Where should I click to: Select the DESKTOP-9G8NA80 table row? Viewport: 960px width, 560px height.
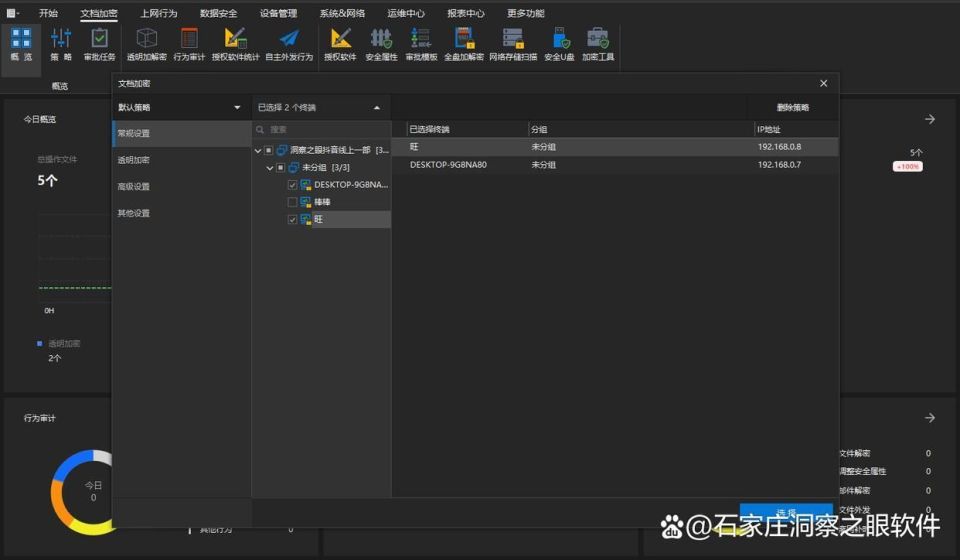click(615, 165)
